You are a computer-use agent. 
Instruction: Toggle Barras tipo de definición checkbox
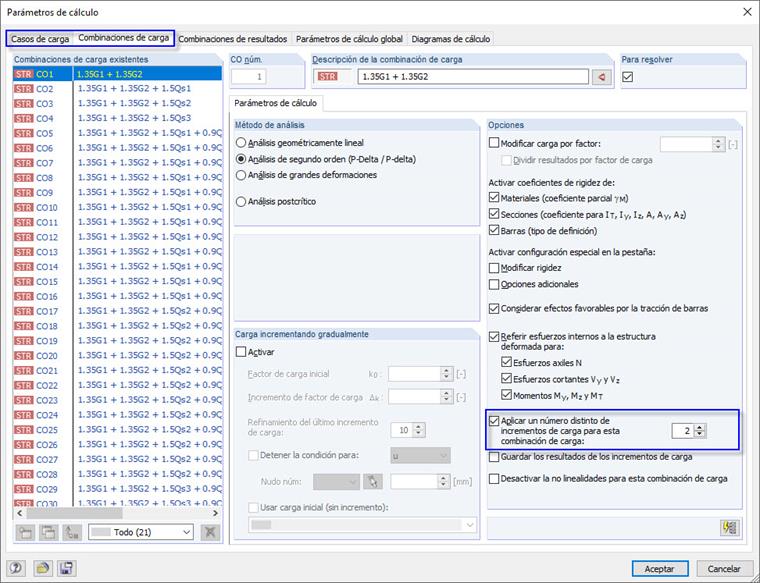494,230
